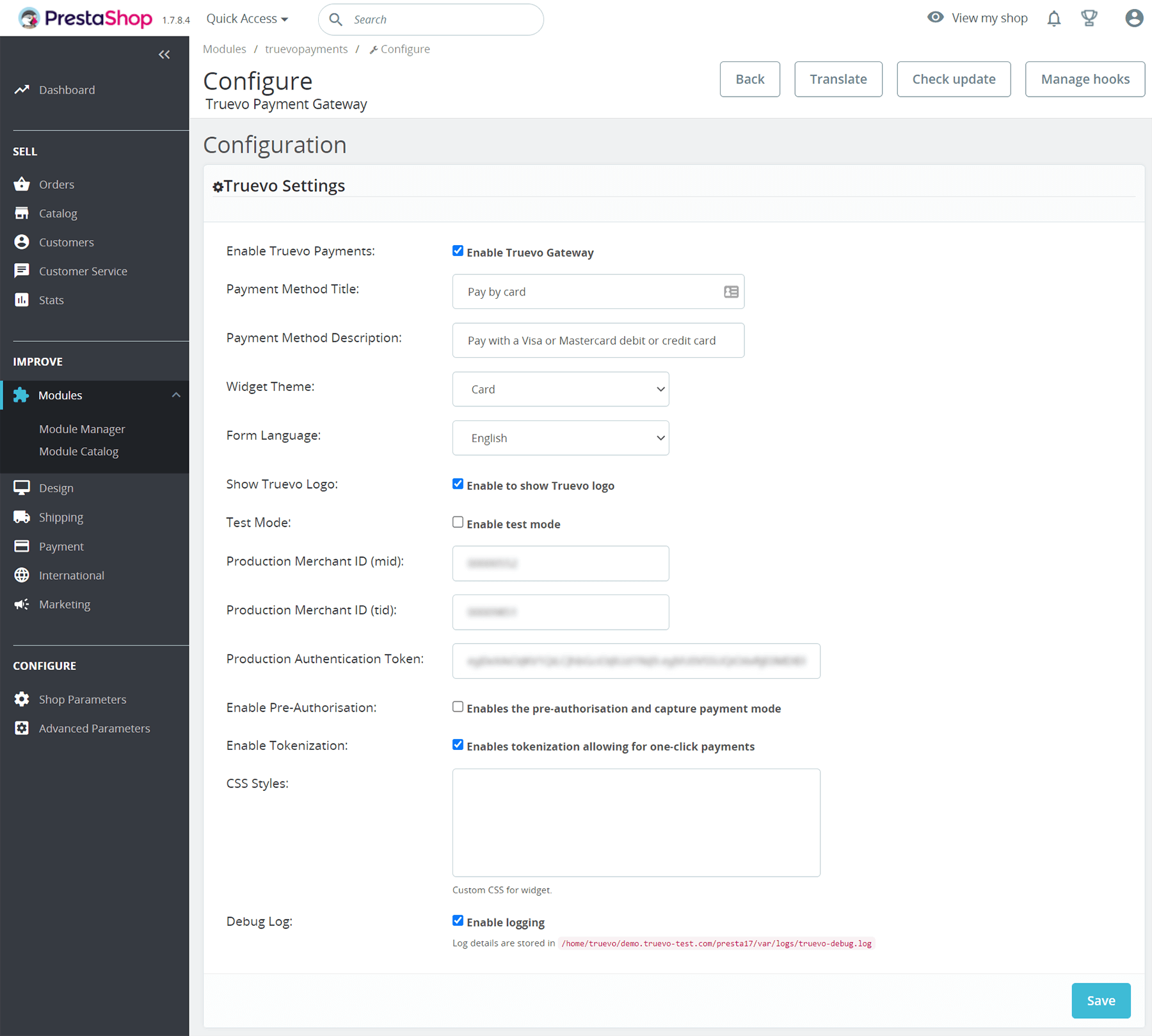
Task: Click the Marketing megaphone icon
Action: point(21,604)
